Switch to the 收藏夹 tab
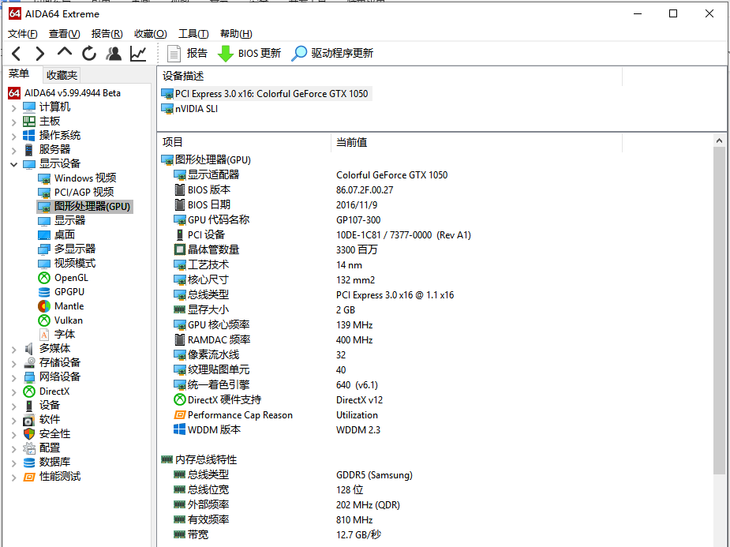The image size is (730, 547). 61,75
